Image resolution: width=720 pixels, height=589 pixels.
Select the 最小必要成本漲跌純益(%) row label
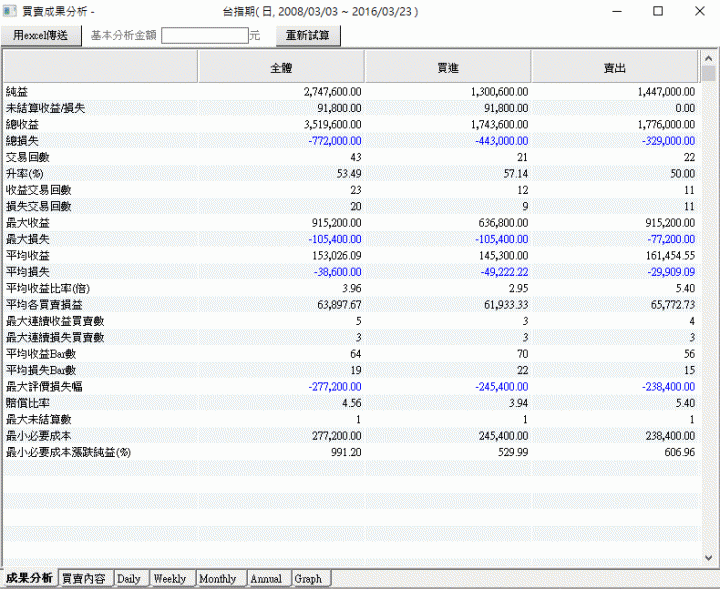click(x=68, y=452)
